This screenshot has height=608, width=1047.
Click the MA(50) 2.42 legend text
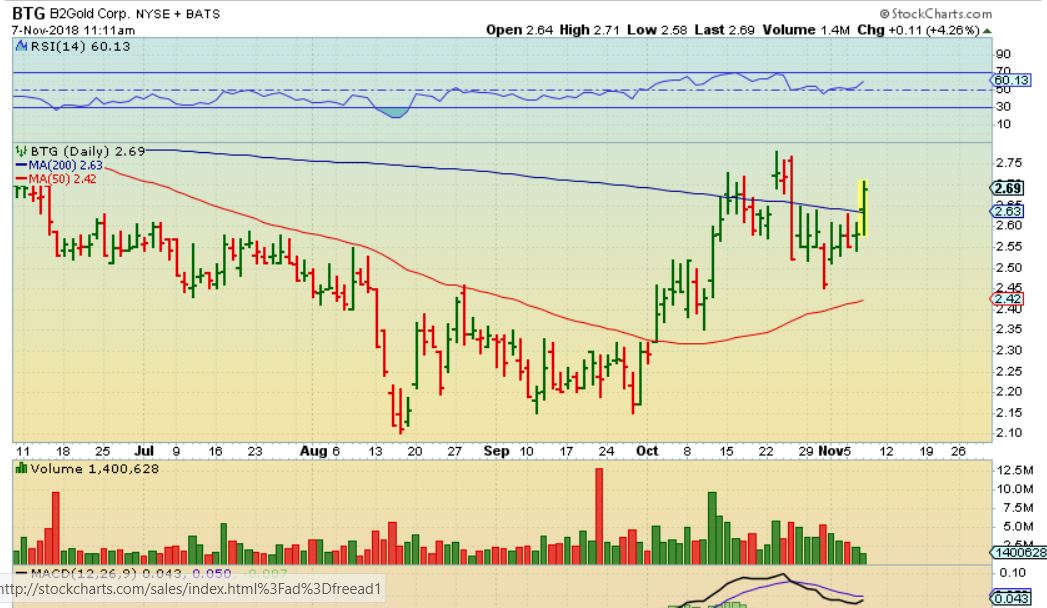coord(62,179)
